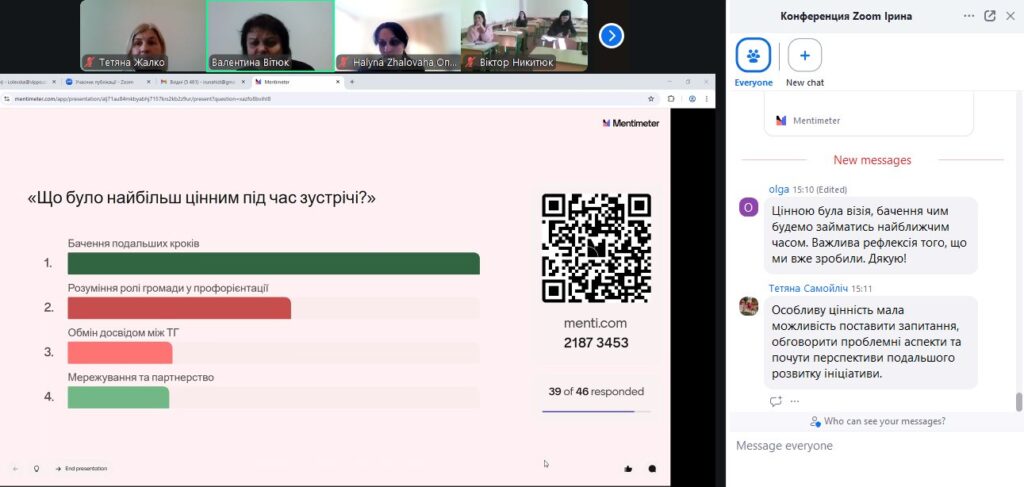Add a reaction to Тетяна Самойліч's message

tap(775, 401)
